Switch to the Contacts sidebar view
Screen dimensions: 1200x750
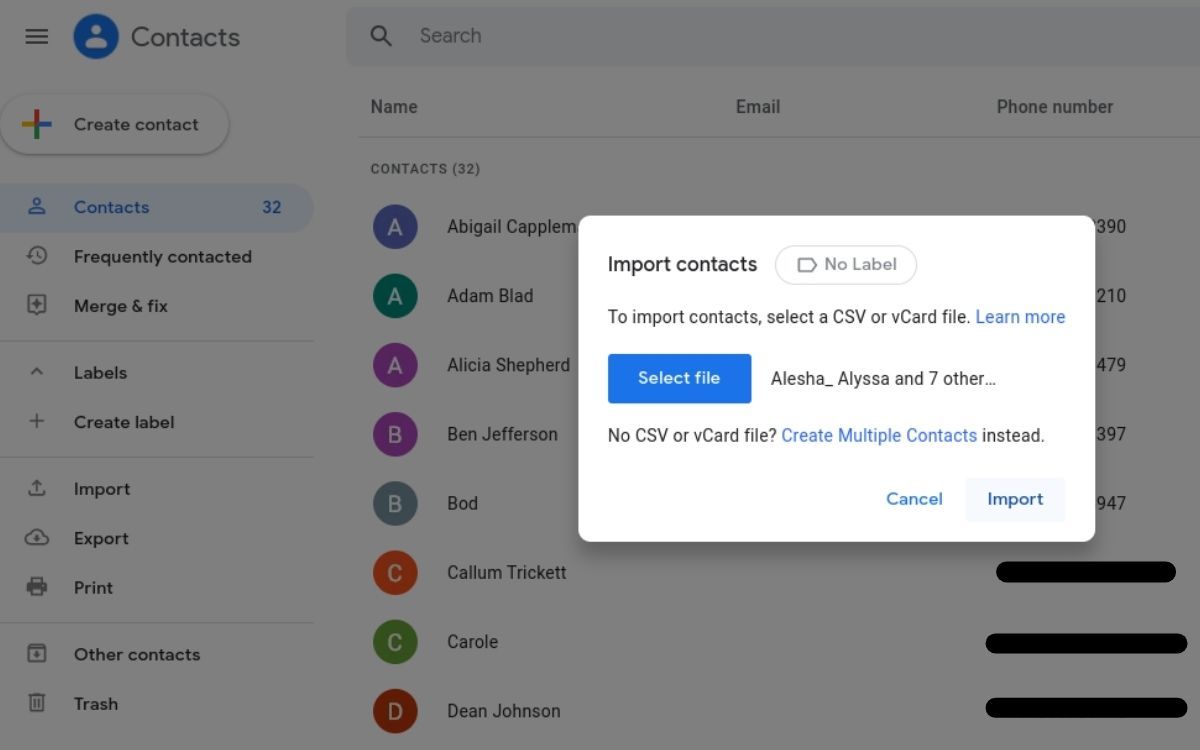[x=111, y=207]
